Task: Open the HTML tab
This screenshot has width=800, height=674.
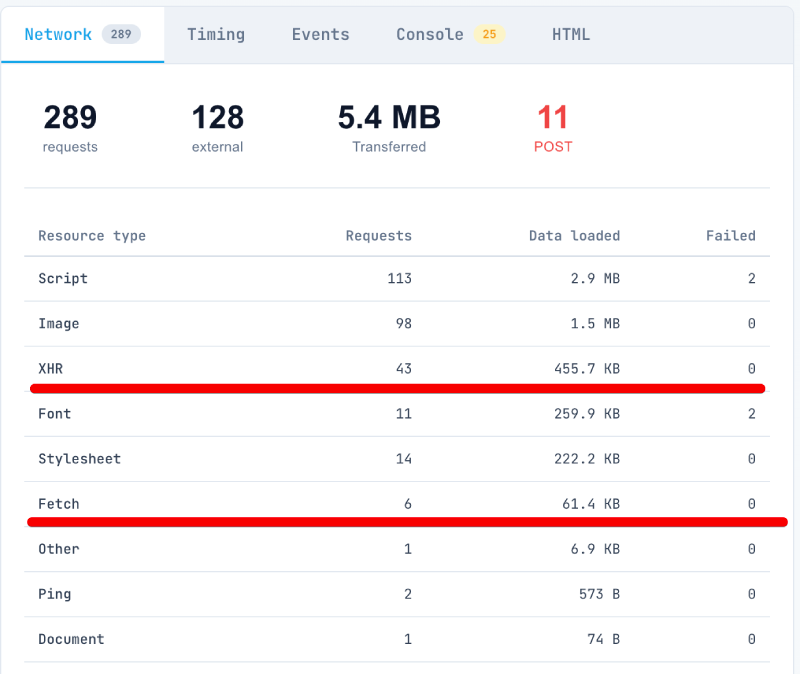Action: point(571,34)
